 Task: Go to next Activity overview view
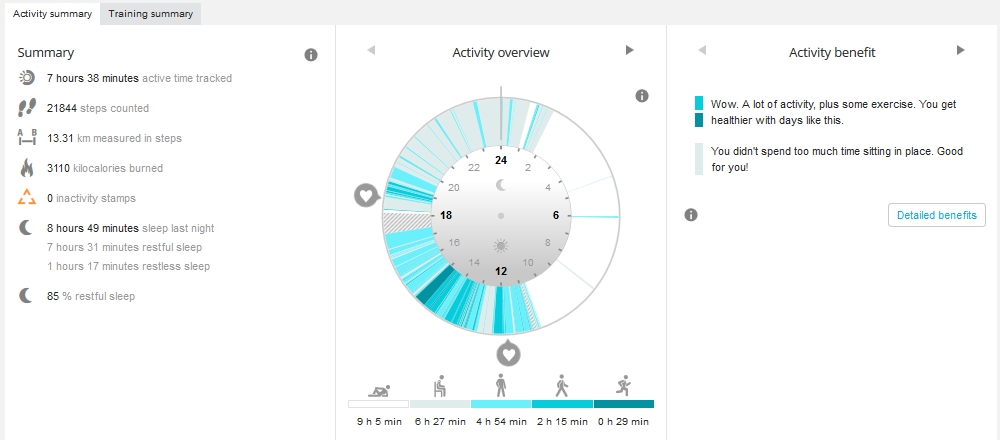(629, 50)
